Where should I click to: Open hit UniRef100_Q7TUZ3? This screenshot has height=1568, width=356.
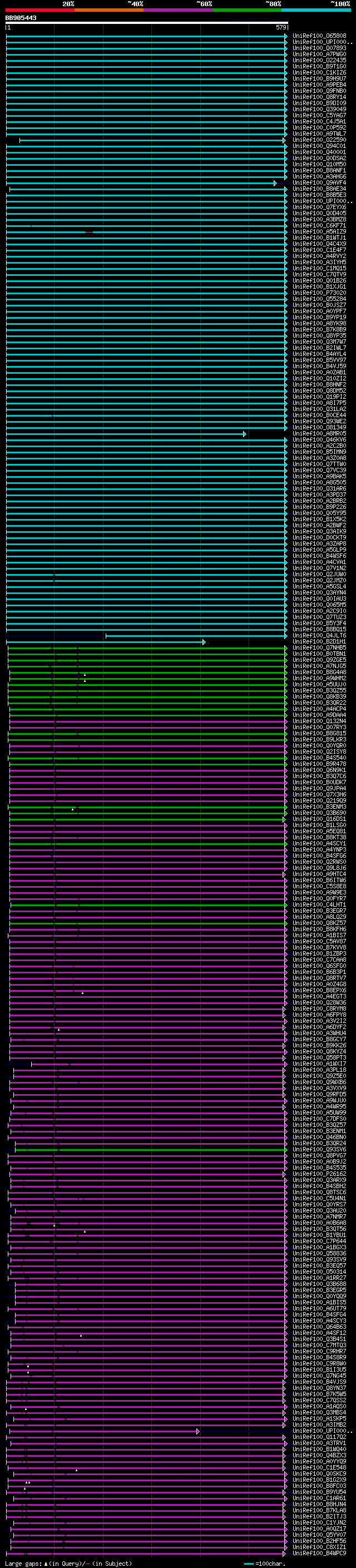[319, 617]
